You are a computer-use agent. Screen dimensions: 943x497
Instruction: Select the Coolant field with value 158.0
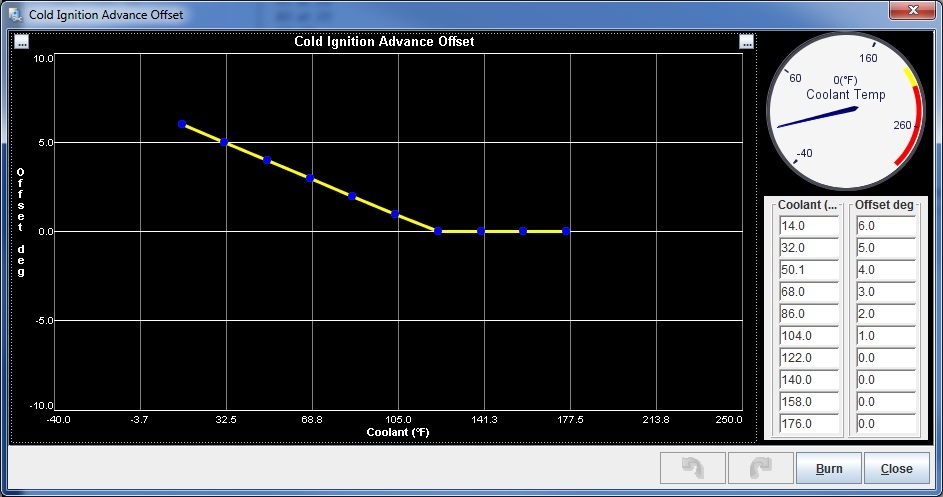coord(808,401)
